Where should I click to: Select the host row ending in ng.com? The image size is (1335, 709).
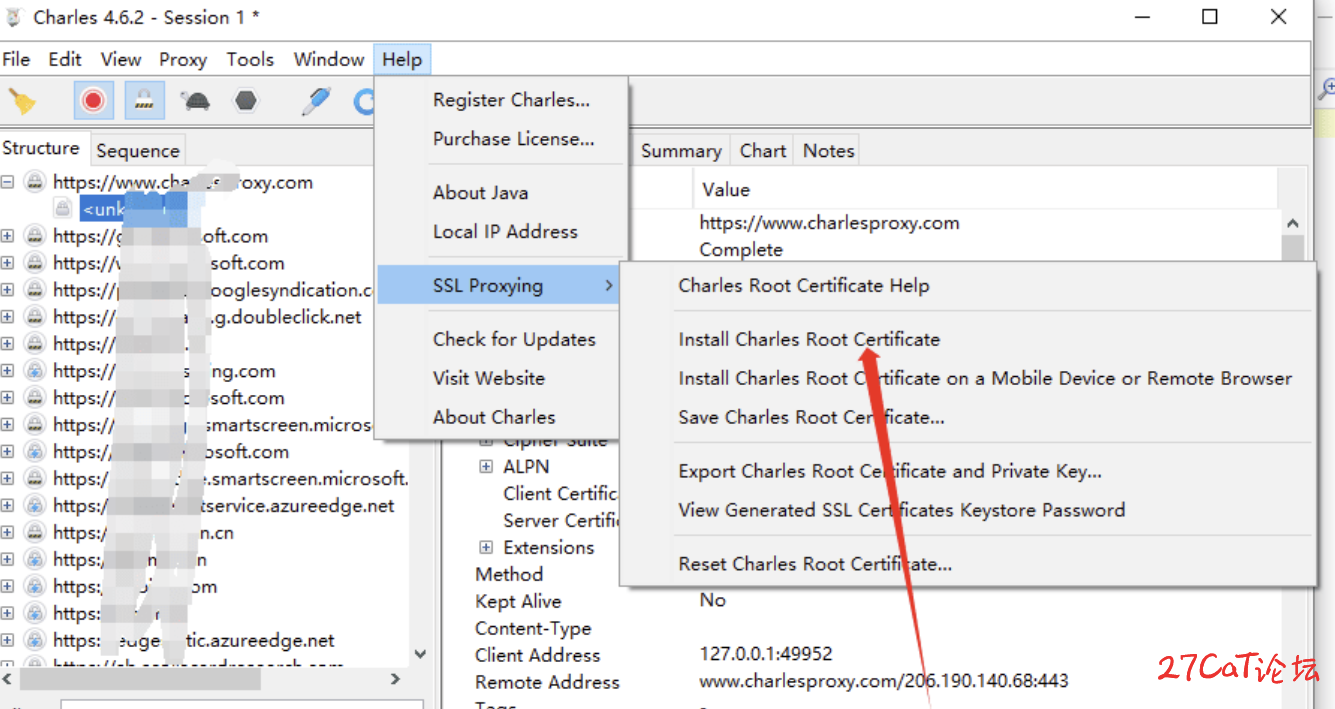click(164, 371)
